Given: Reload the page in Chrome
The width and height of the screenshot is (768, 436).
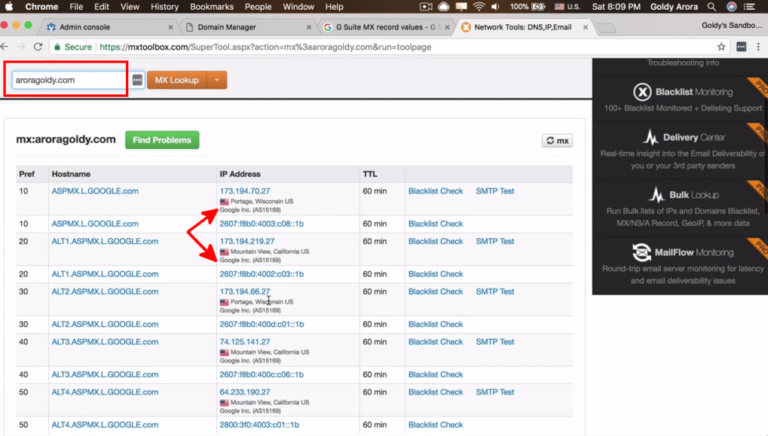Looking at the screenshot, I should click(38, 47).
